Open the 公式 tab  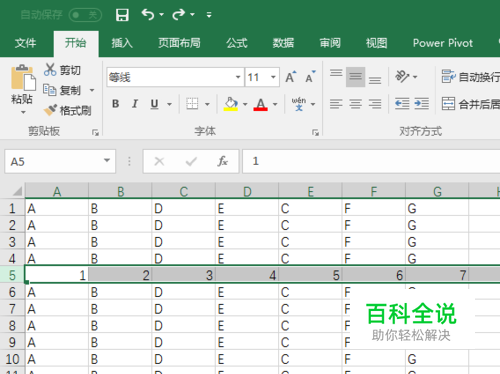(x=237, y=43)
